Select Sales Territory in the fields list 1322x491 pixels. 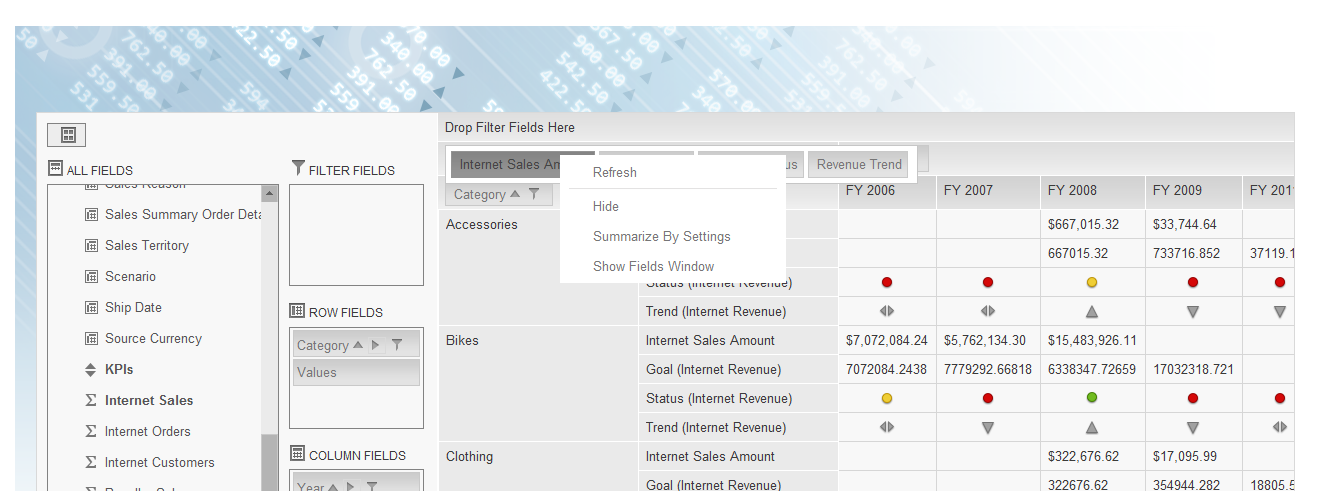click(147, 245)
